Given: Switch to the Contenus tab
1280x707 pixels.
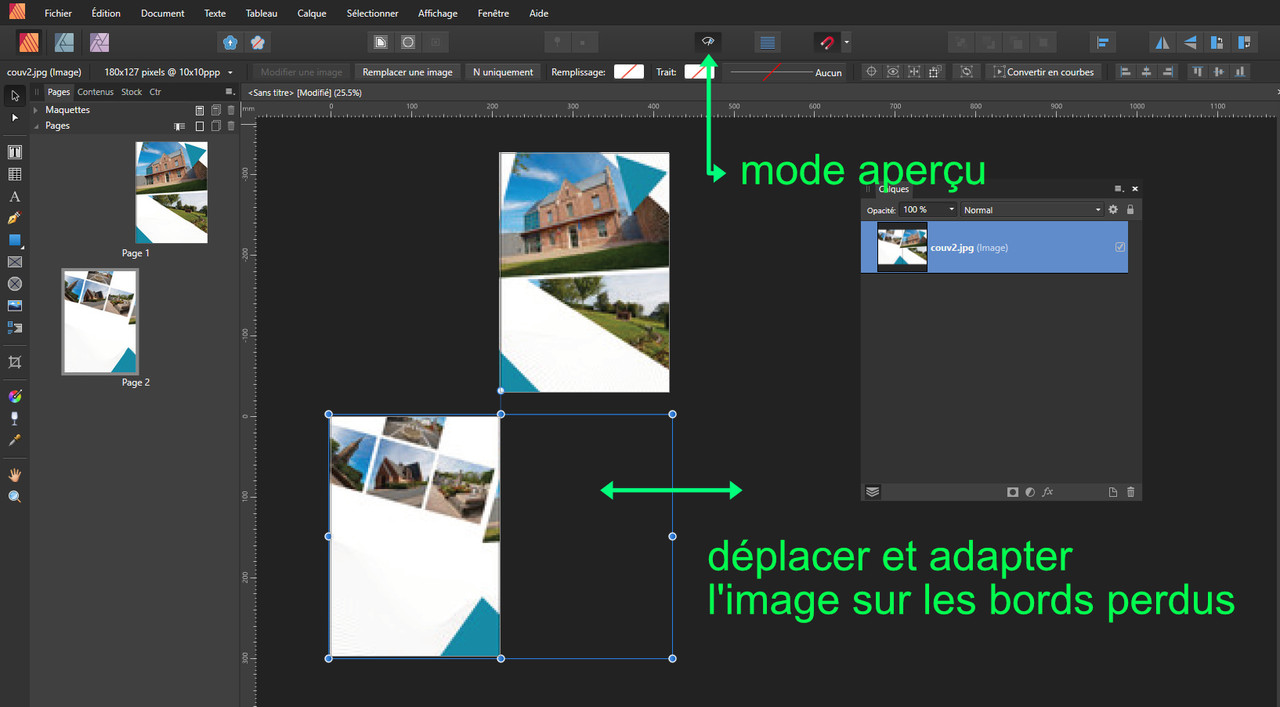Looking at the screenshot, I should (x=96, y=92).
